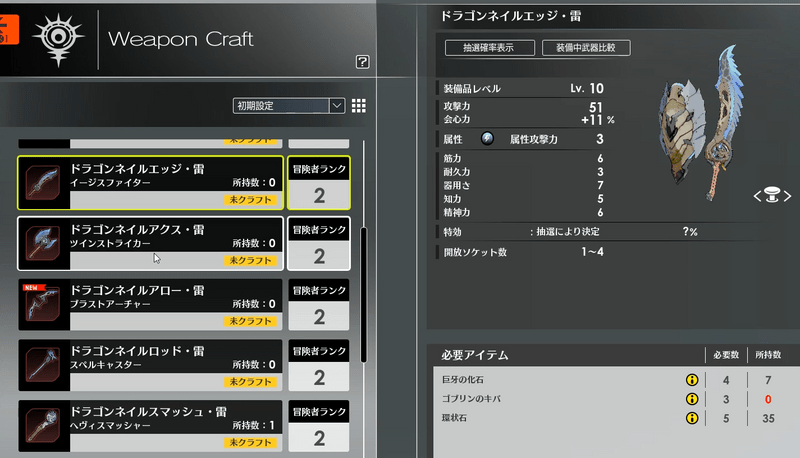
Task: Click 未クラフト tag on ドラゴンネイルロッド・雷
Action: 249,382
